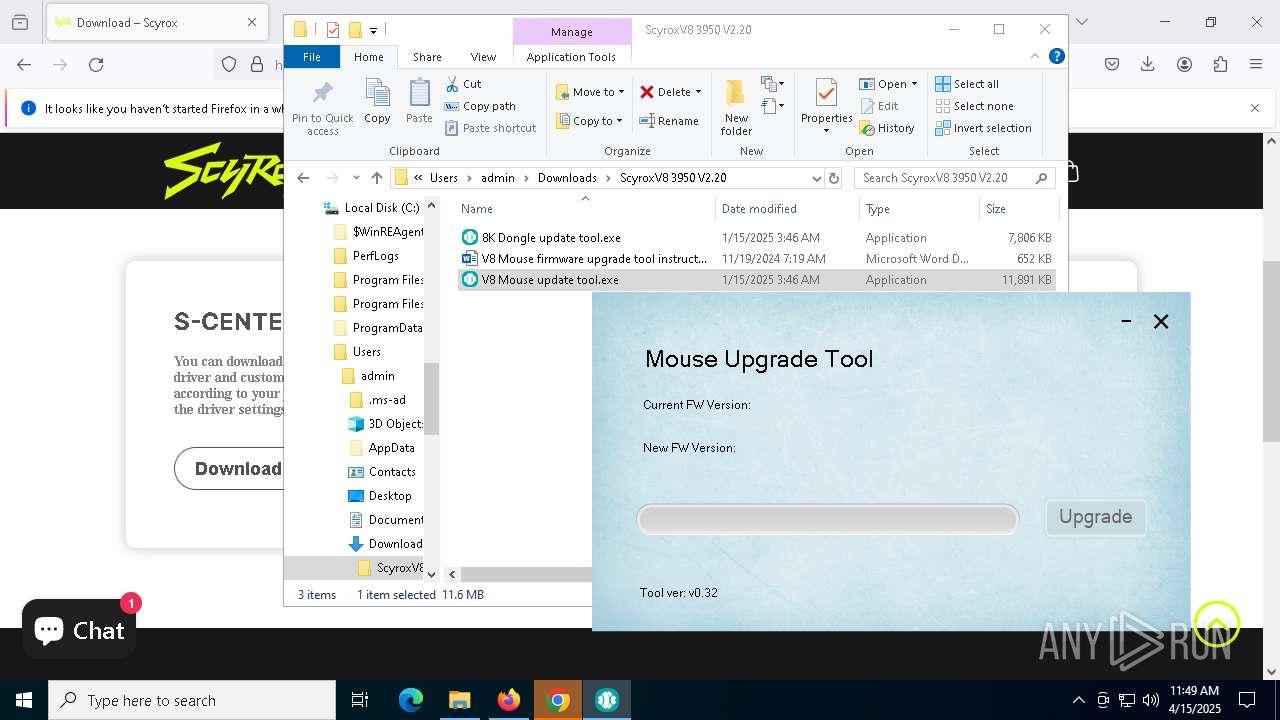The image size is (1280, 720).
Task: Refresh the Explorer address bar
Action: [834, 178]
